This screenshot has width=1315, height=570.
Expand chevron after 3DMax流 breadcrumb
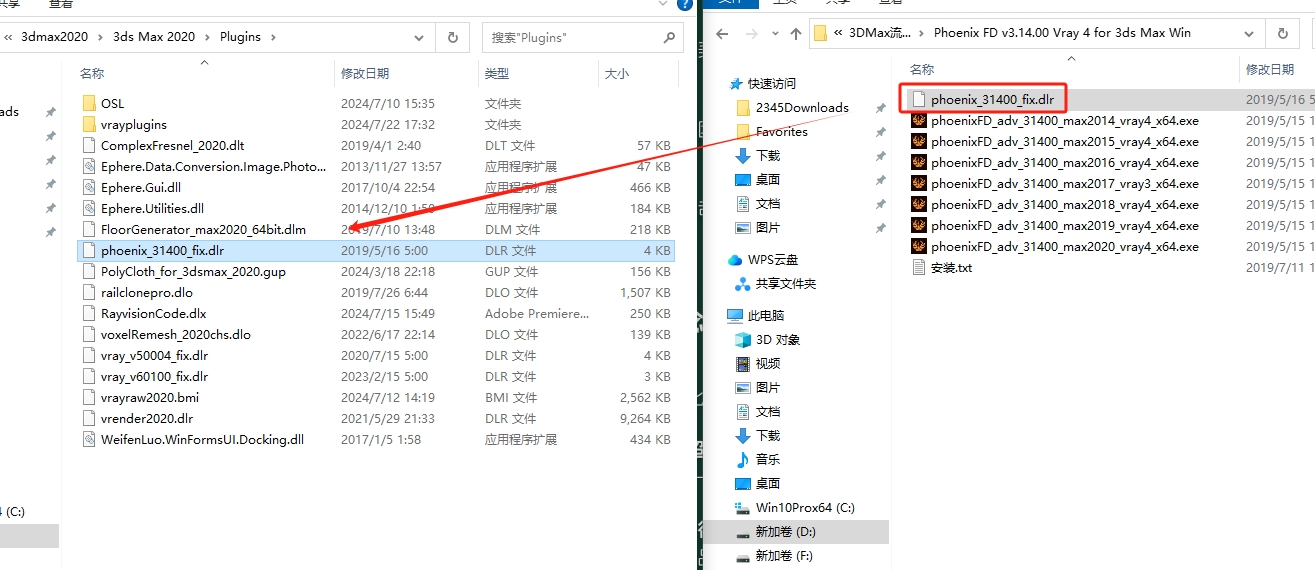tap(923, 33)
